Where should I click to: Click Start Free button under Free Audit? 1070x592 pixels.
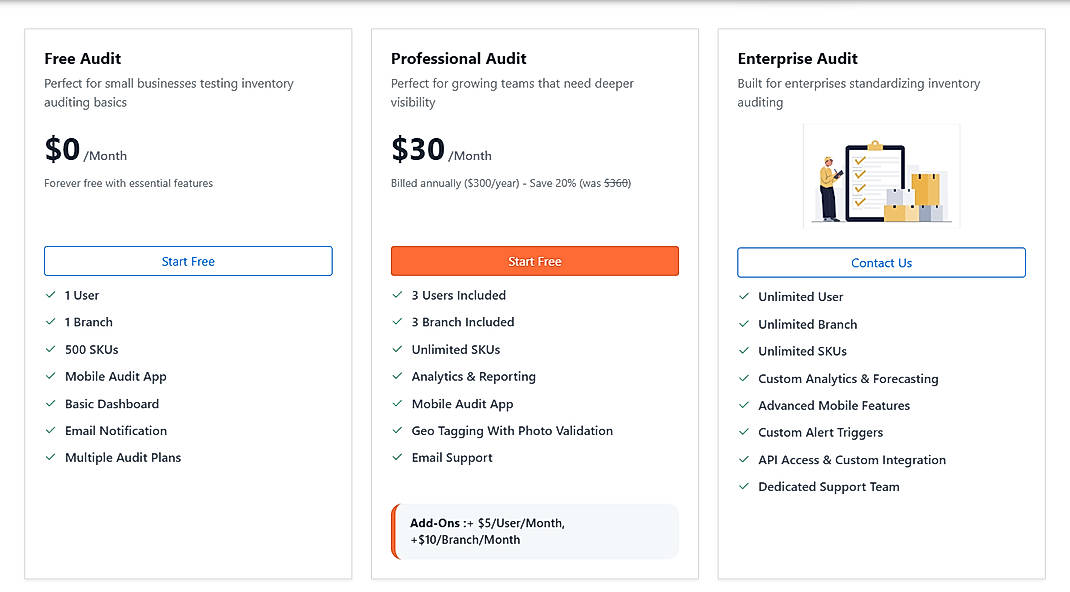(x=188, y=261)
